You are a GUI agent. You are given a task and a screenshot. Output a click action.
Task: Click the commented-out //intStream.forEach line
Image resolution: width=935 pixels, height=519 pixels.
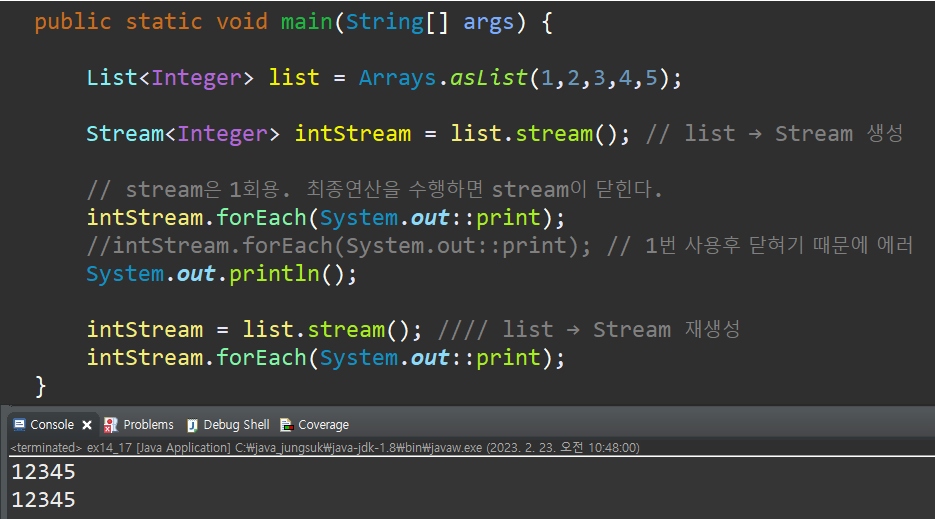339,246
